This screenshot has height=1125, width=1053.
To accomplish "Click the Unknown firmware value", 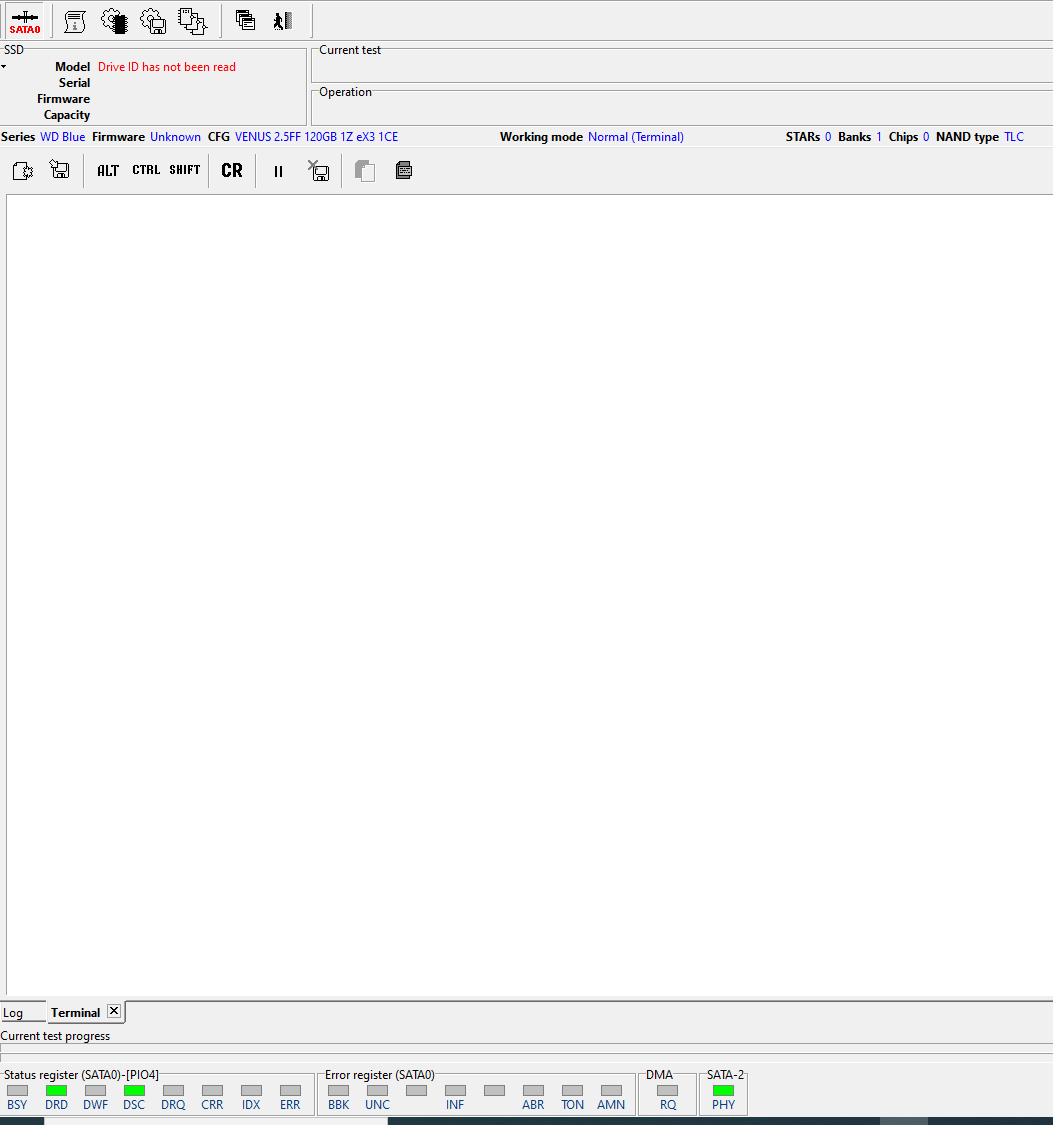I will pyautogui.click(x=175, y=137).
